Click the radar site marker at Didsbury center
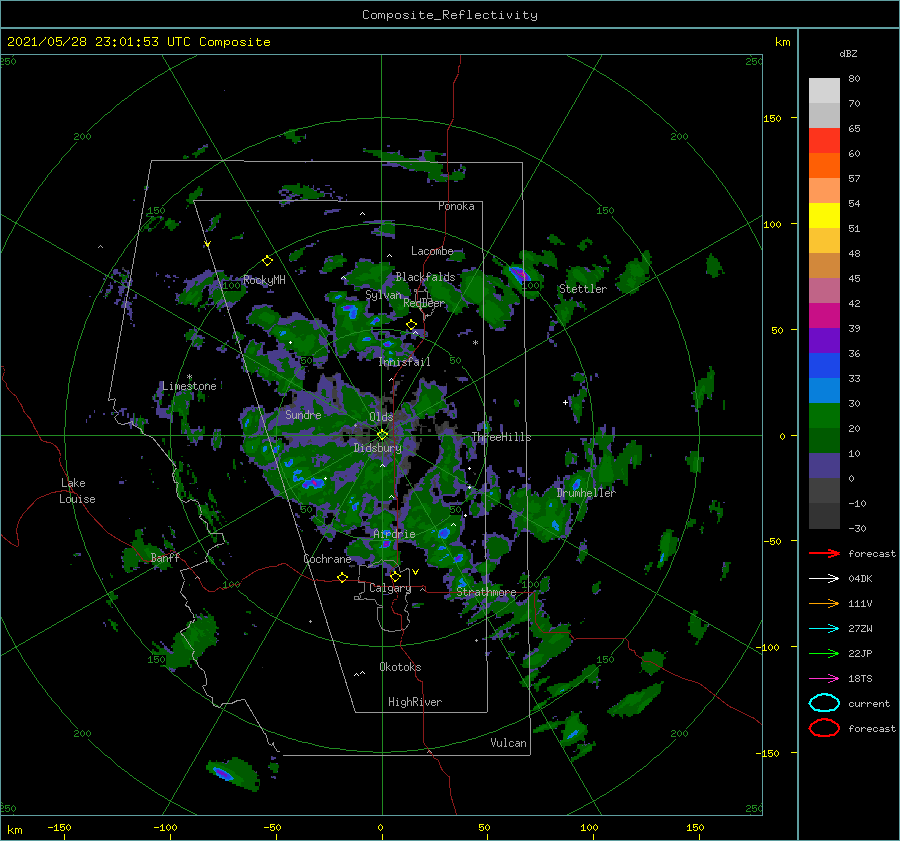 pos(382,435)
